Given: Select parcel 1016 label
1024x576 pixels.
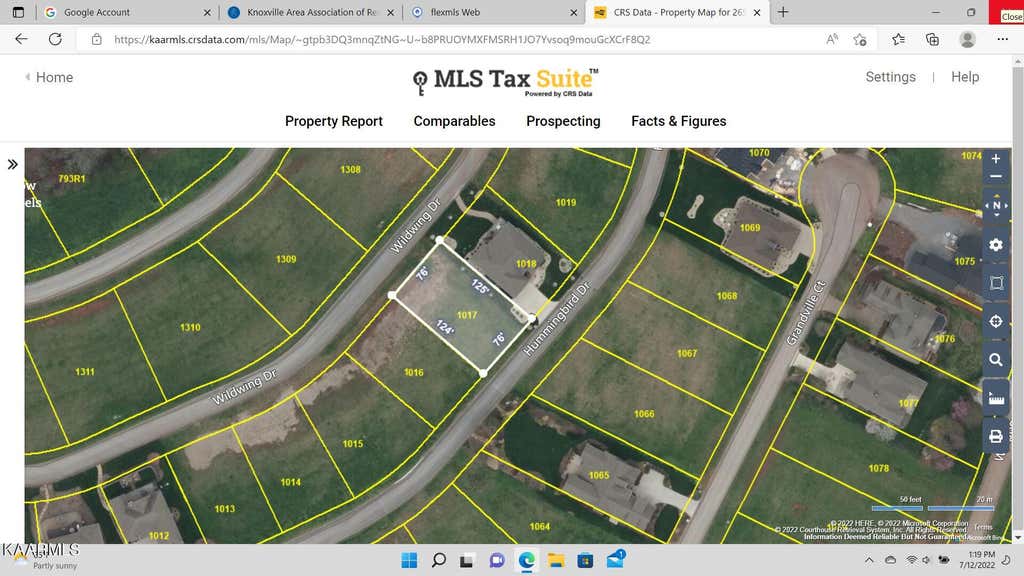Looking at the screenshot, I should (413, 372).
